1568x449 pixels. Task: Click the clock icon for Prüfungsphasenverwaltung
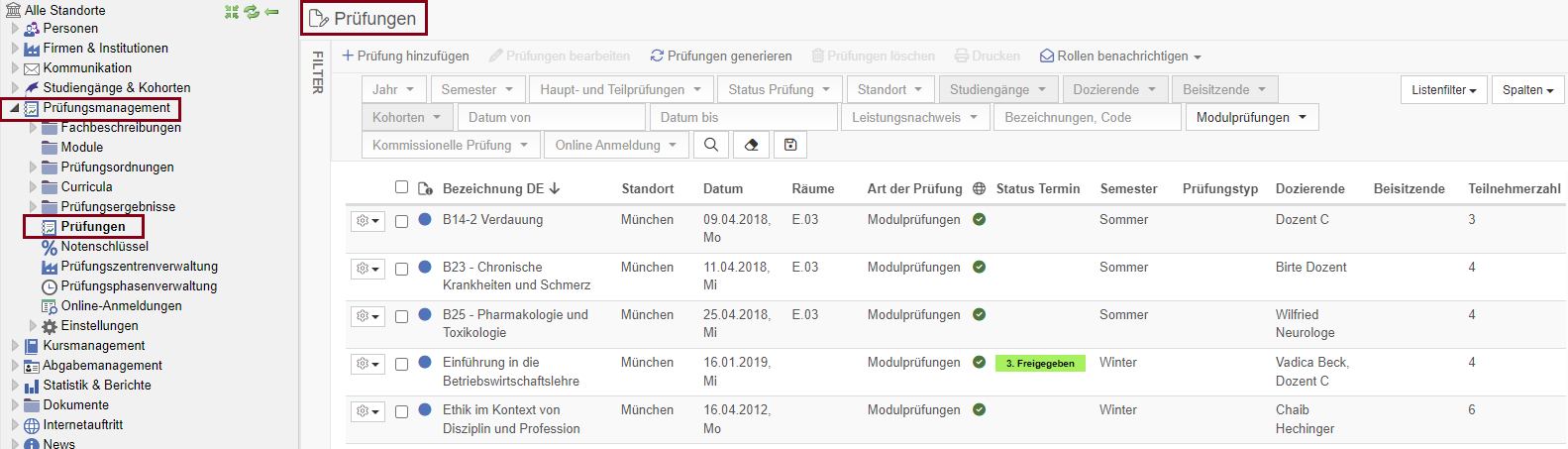(x=50, y=286)
